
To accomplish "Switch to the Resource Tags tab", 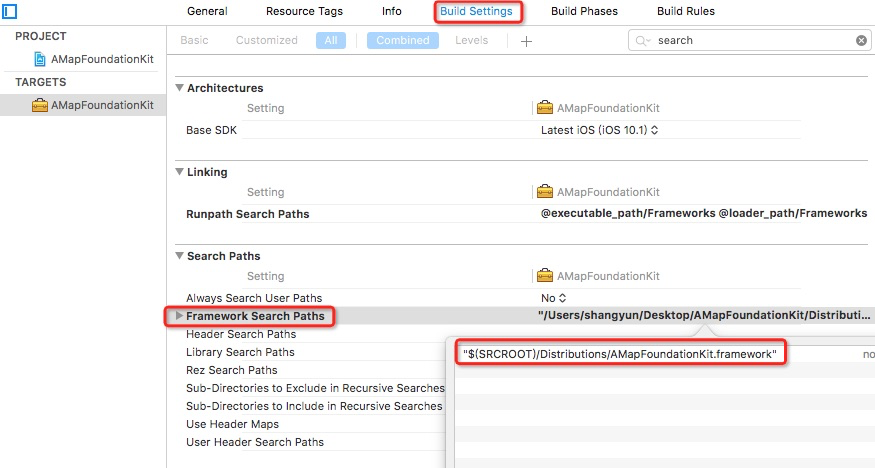I will tap(304, 12).
